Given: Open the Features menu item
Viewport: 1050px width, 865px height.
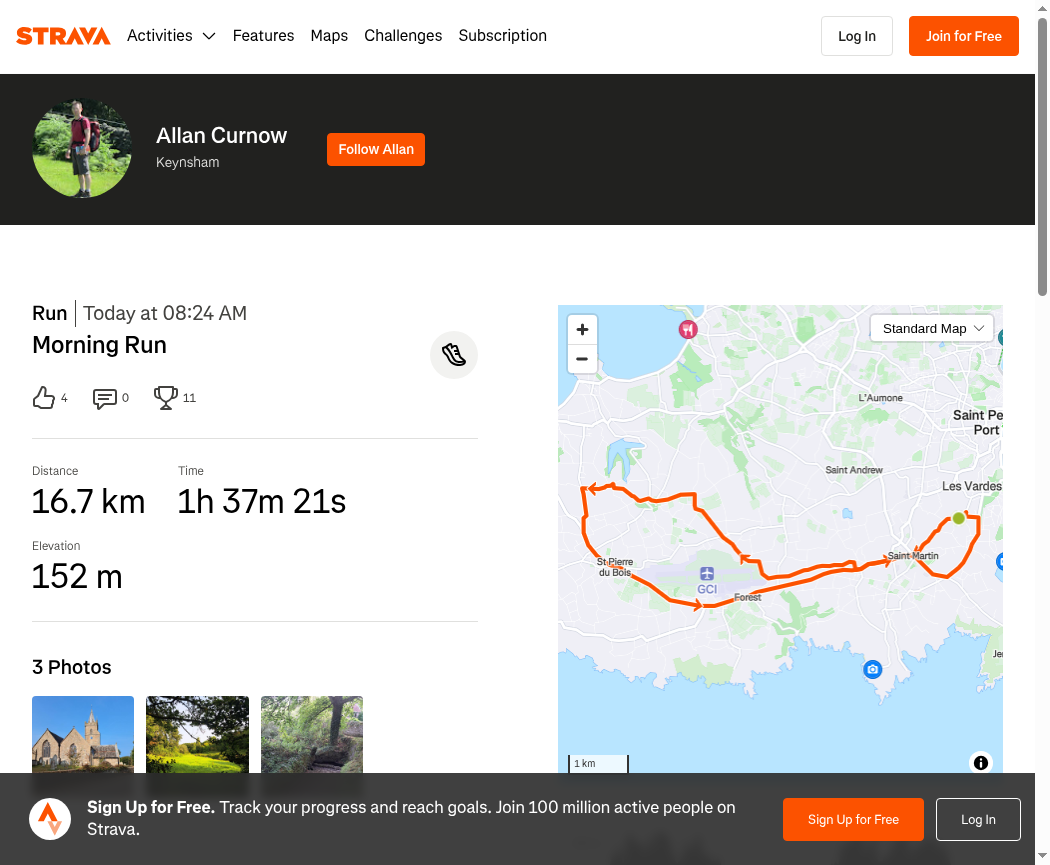Looking at the screenshot, I should (x=263, y=35).
